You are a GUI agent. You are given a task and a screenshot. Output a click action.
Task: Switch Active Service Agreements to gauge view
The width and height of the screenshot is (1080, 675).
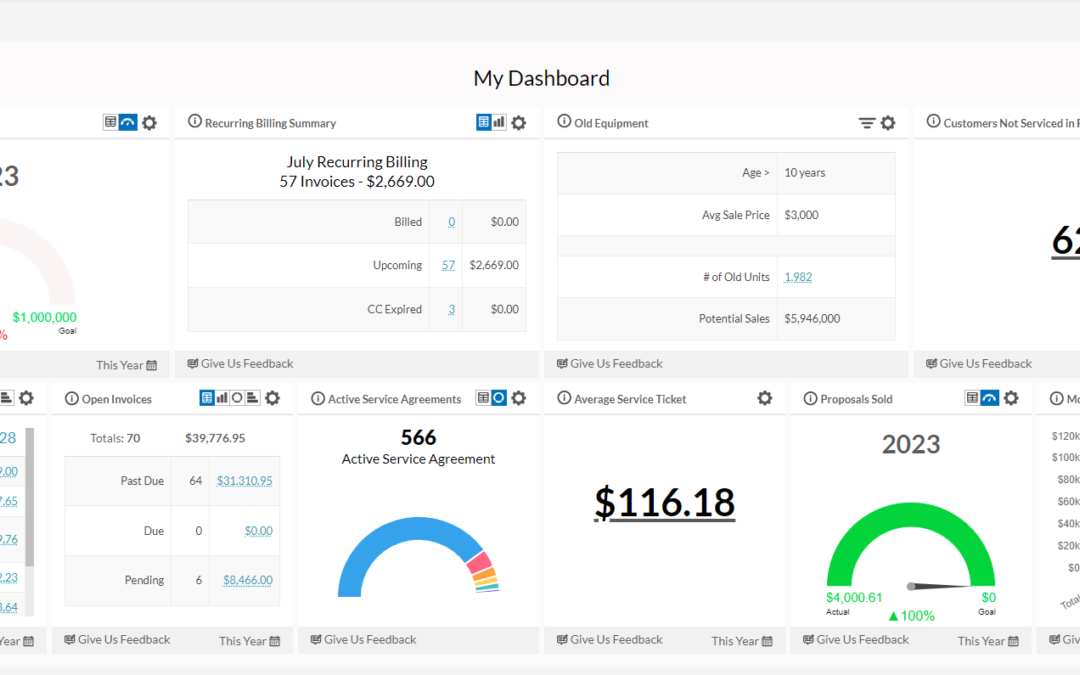pos(499,397)
